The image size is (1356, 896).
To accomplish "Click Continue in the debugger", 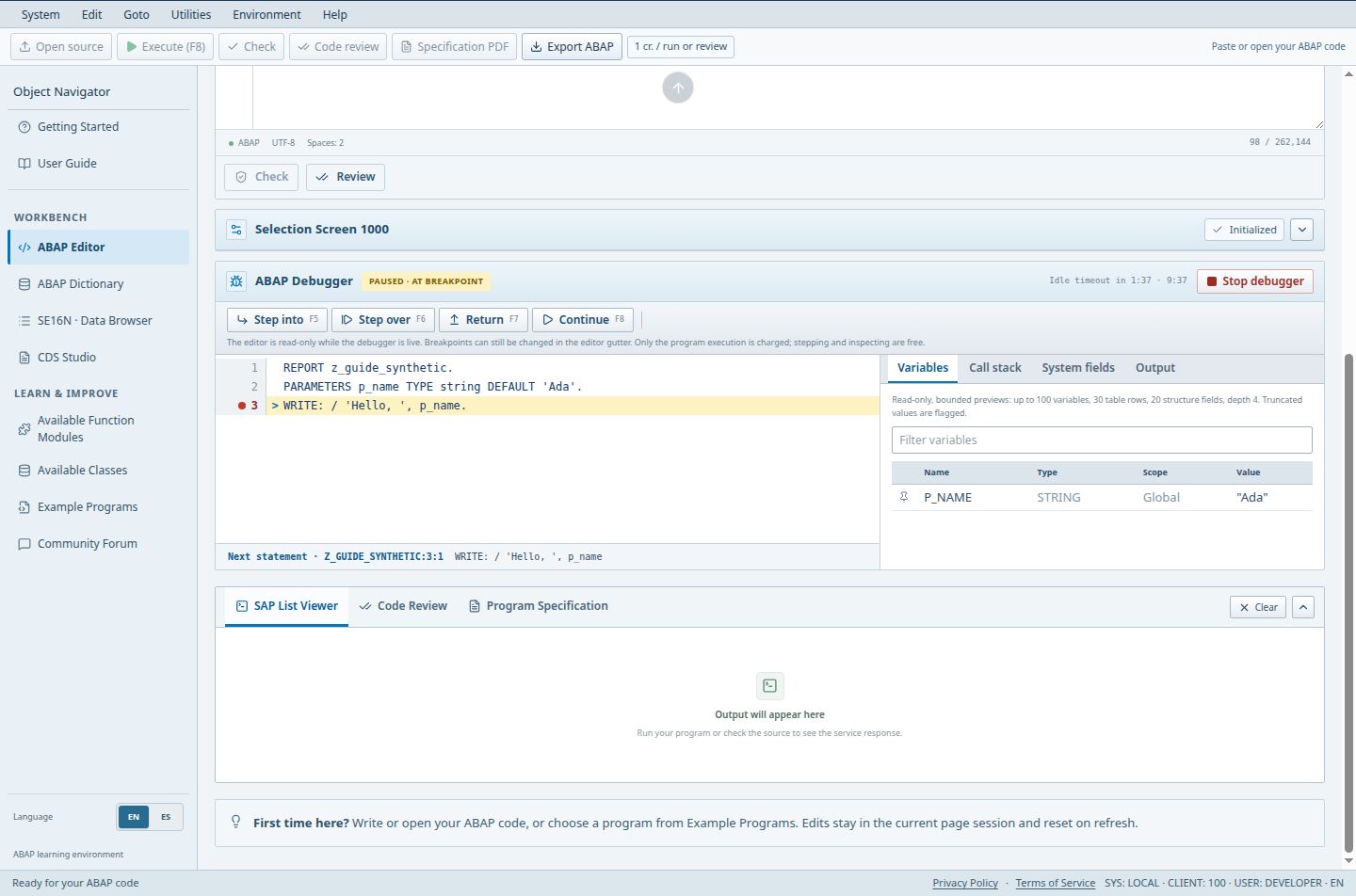I will 583,320.
